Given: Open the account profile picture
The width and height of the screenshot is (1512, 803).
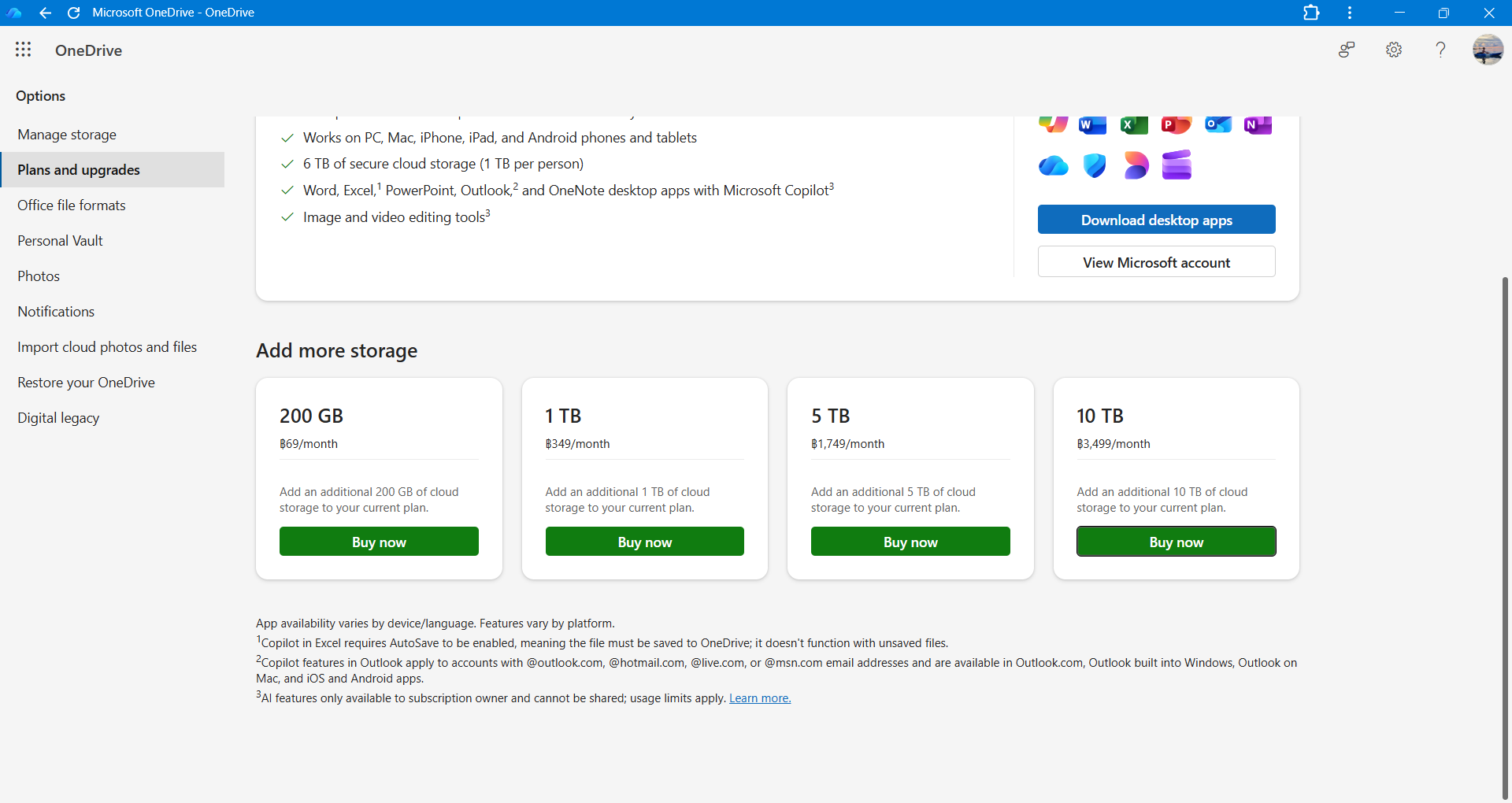Looking at the screenshot, I should point(1488,50).
